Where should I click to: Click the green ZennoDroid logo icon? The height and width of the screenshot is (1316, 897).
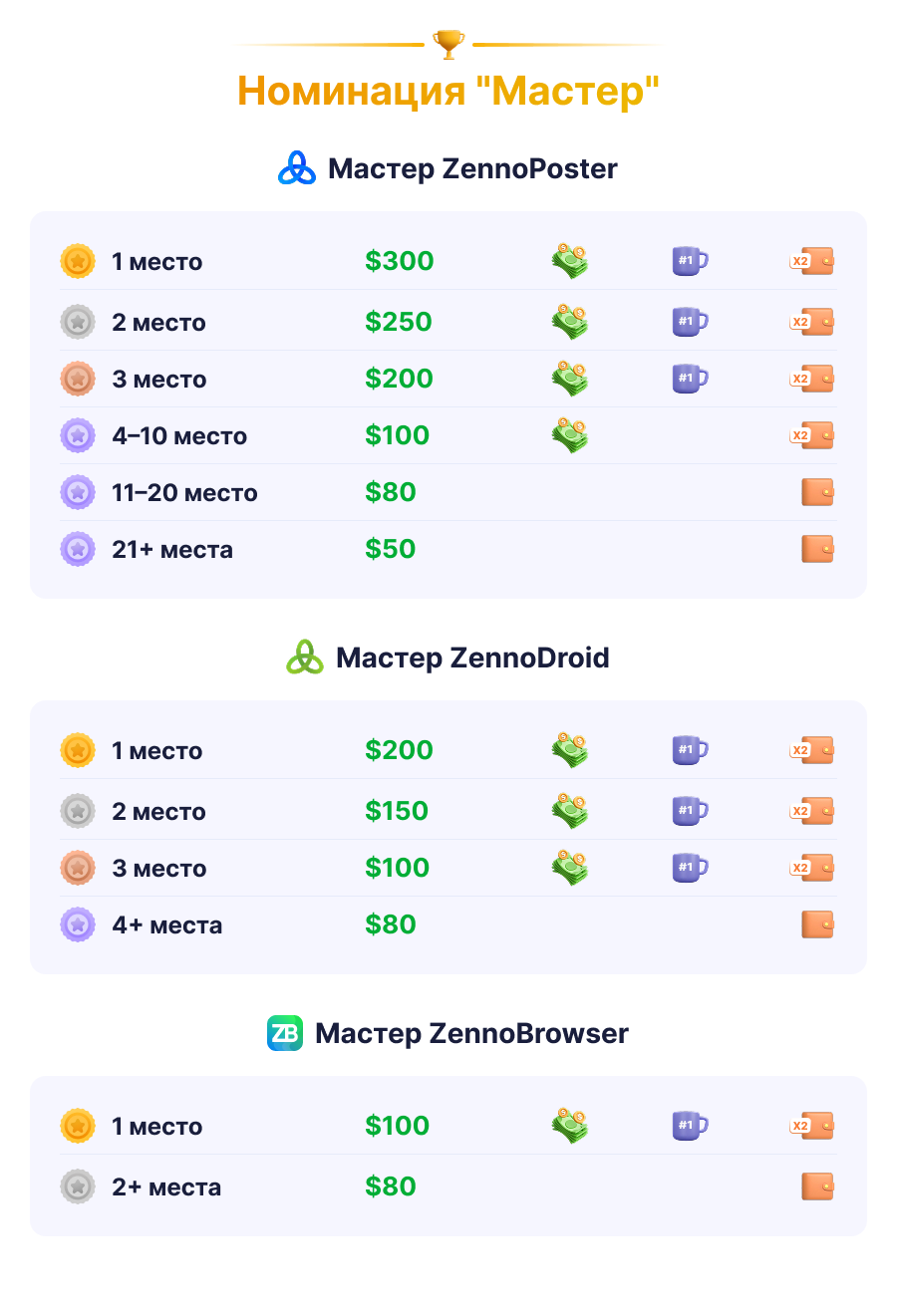point(305,658)
